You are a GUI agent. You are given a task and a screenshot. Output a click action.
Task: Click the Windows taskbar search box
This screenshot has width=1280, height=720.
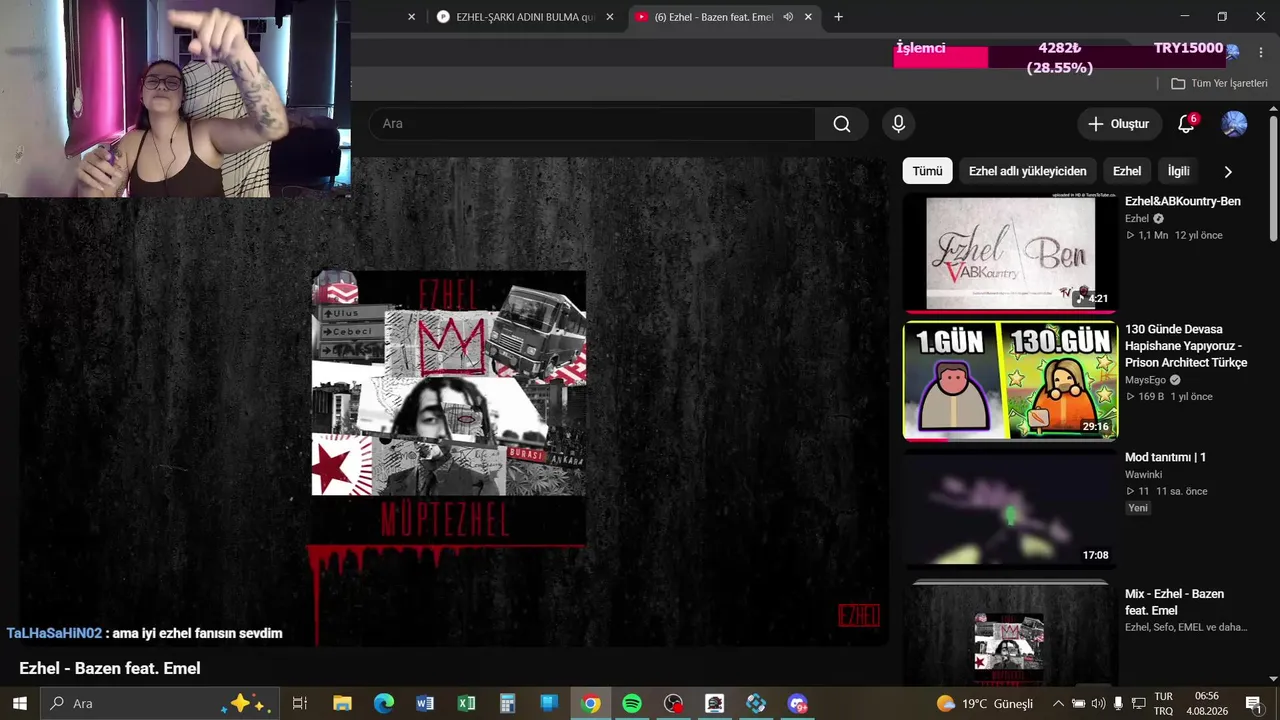tap(160, 703)
